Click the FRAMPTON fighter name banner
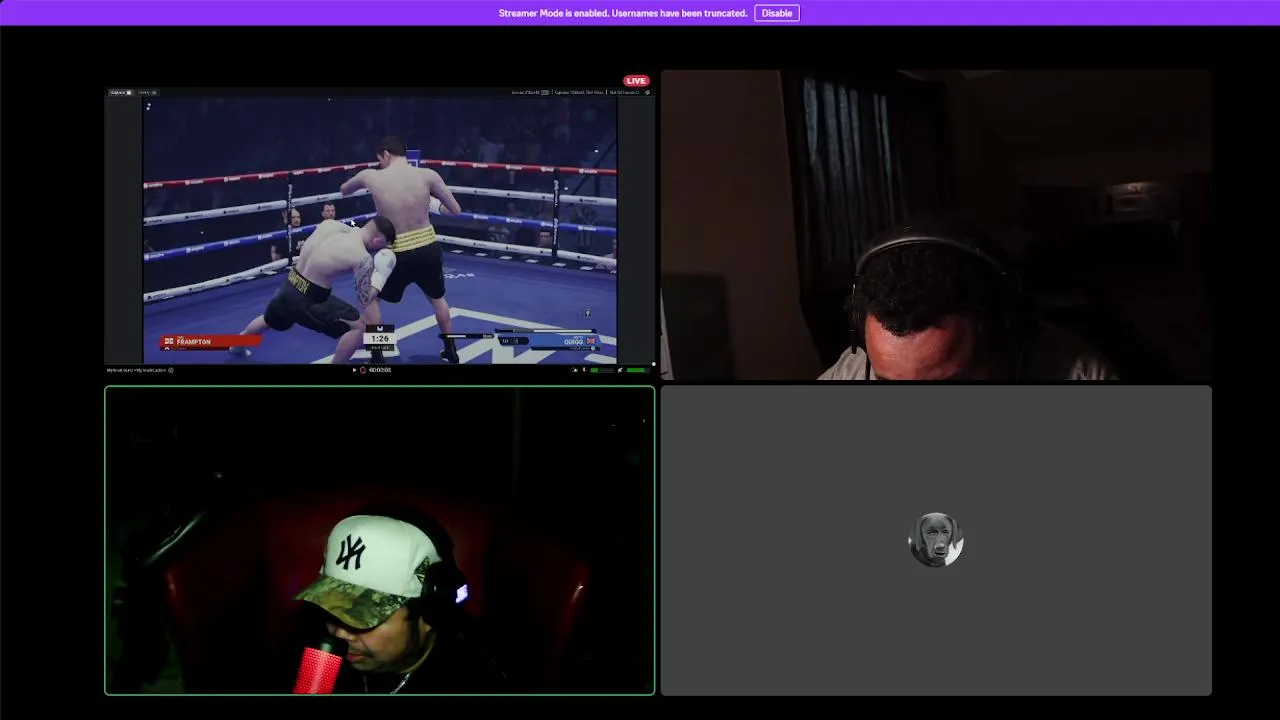Image resolution: width=1280 pixels, height=720 pixels. [x=212, y=342]
